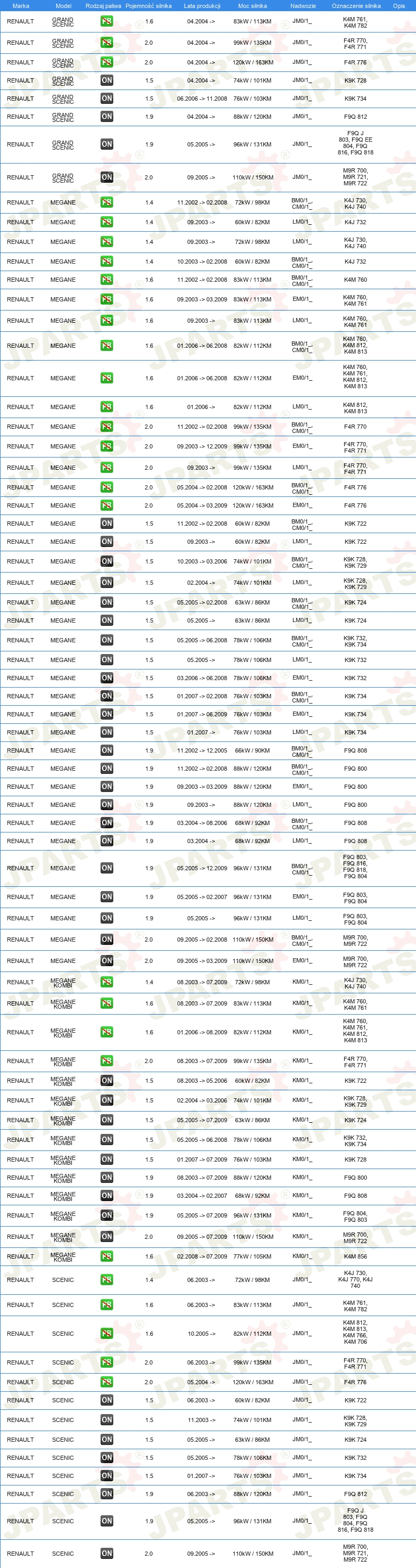Click the Marka column header

(x=21, y=5)
